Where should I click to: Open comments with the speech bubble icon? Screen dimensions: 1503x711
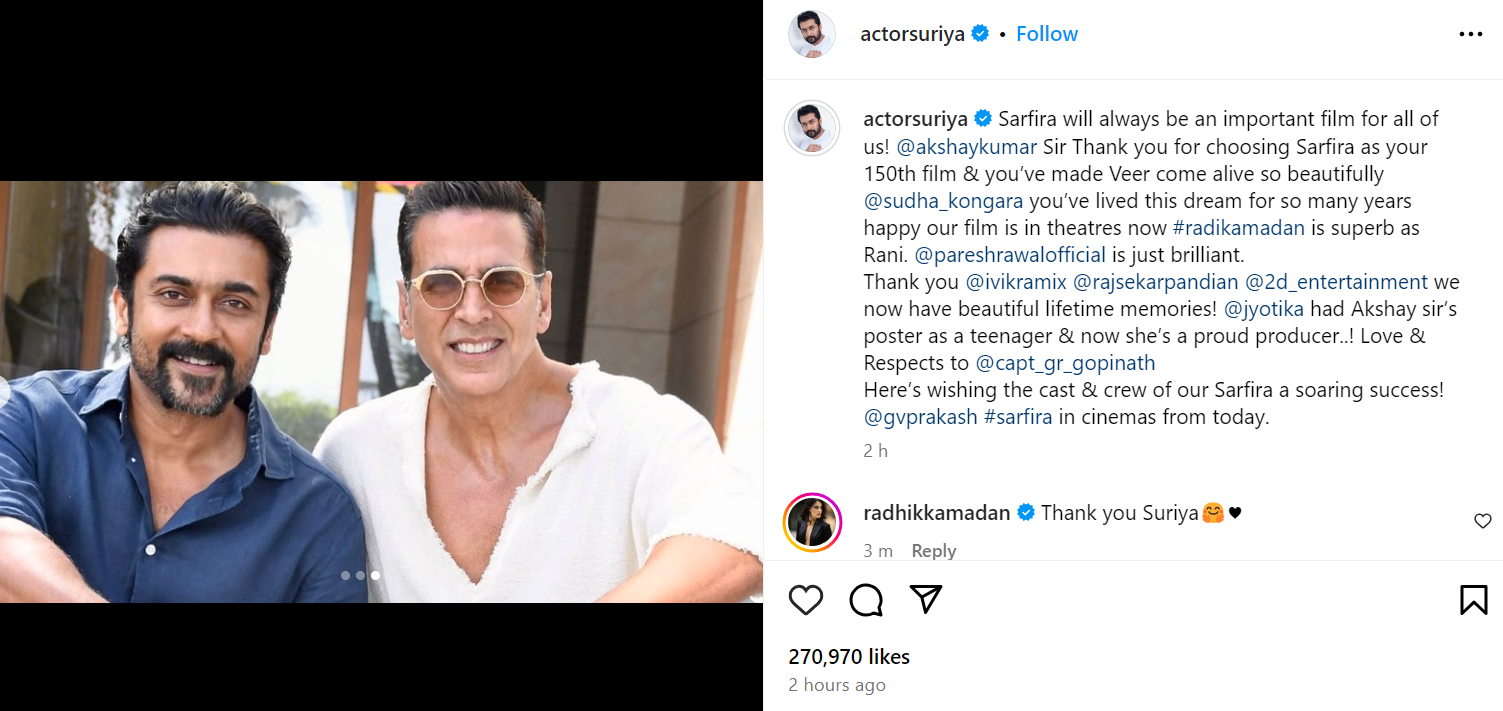coord(866,600)
